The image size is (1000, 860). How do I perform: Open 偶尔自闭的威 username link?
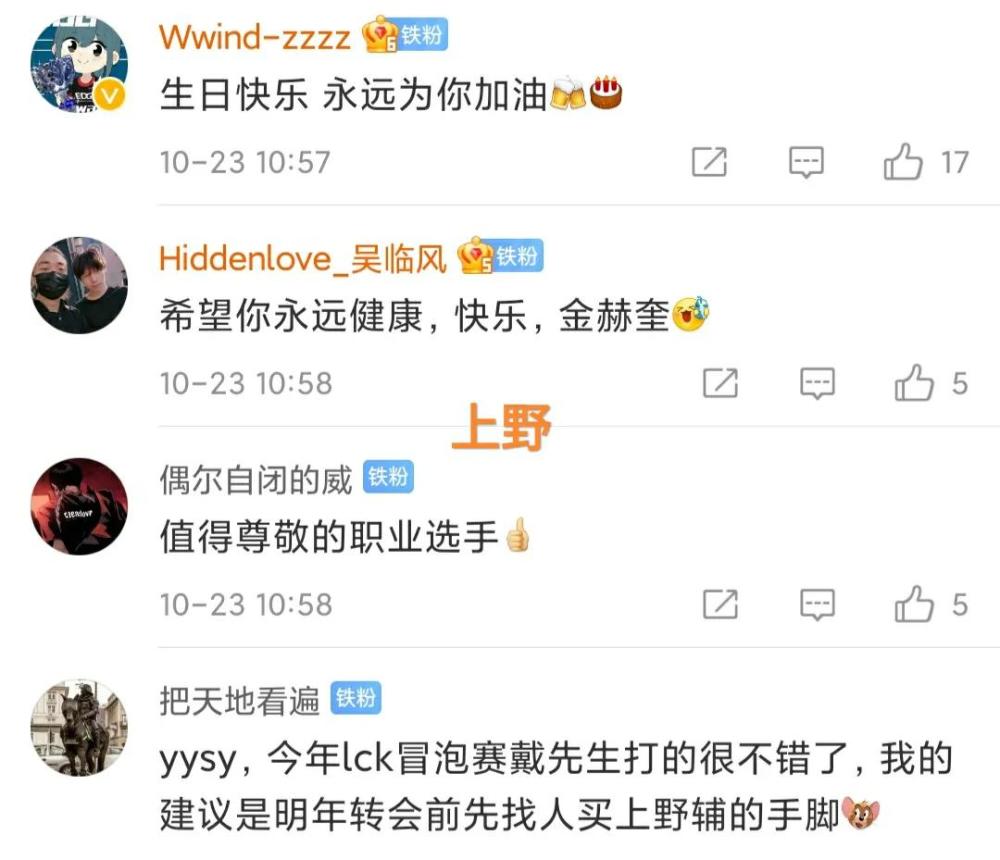[256, 480]
